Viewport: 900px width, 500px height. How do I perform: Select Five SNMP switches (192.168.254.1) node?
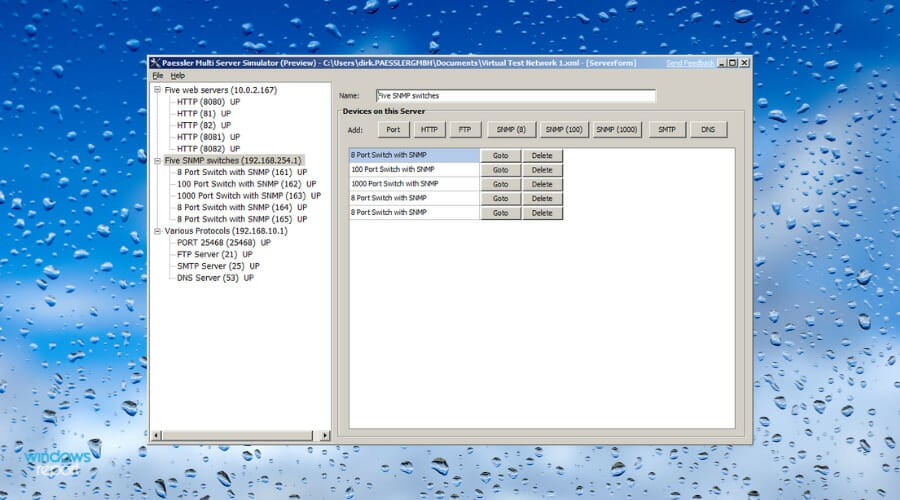232,161
